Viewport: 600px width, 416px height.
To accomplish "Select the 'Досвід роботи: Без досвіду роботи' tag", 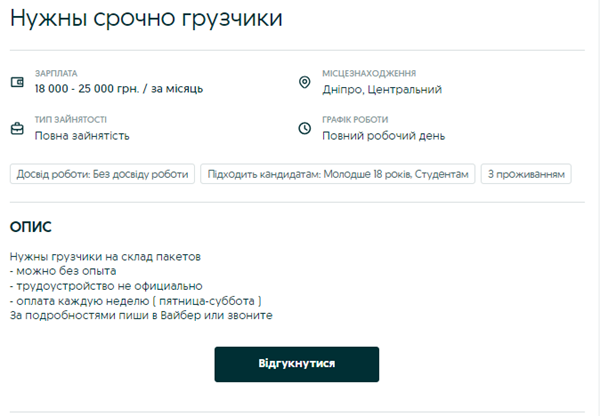I will [x=102, y=174].
